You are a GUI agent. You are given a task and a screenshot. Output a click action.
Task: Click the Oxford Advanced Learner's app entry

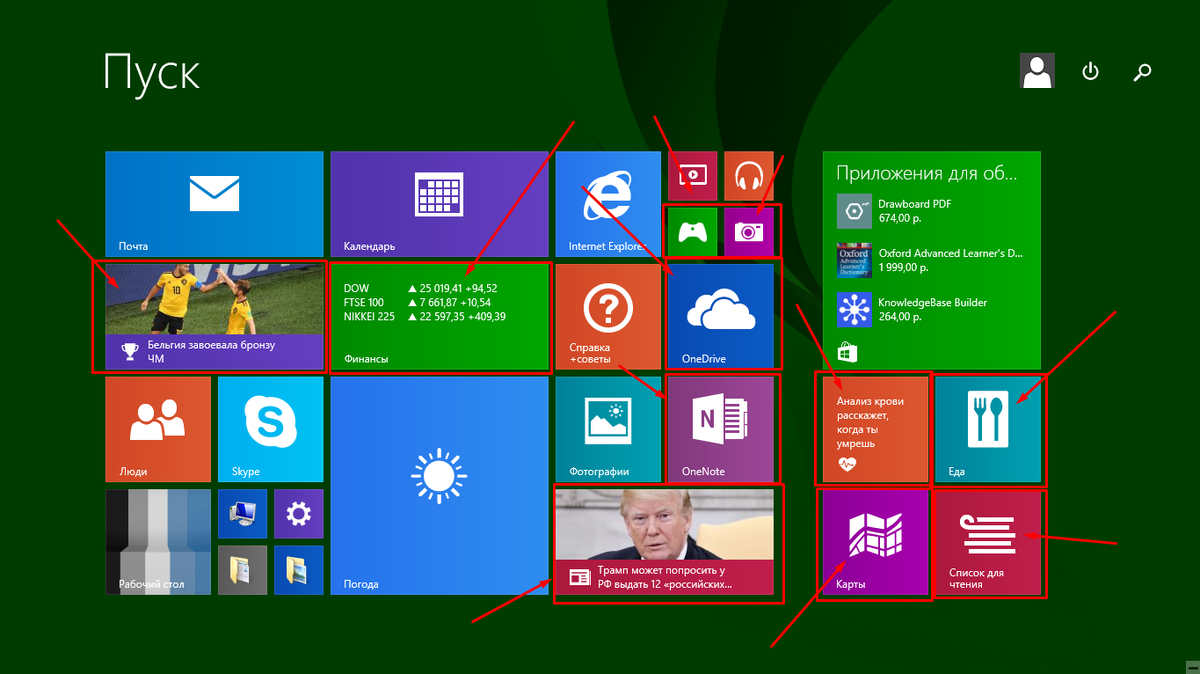[x=930, y=260]
